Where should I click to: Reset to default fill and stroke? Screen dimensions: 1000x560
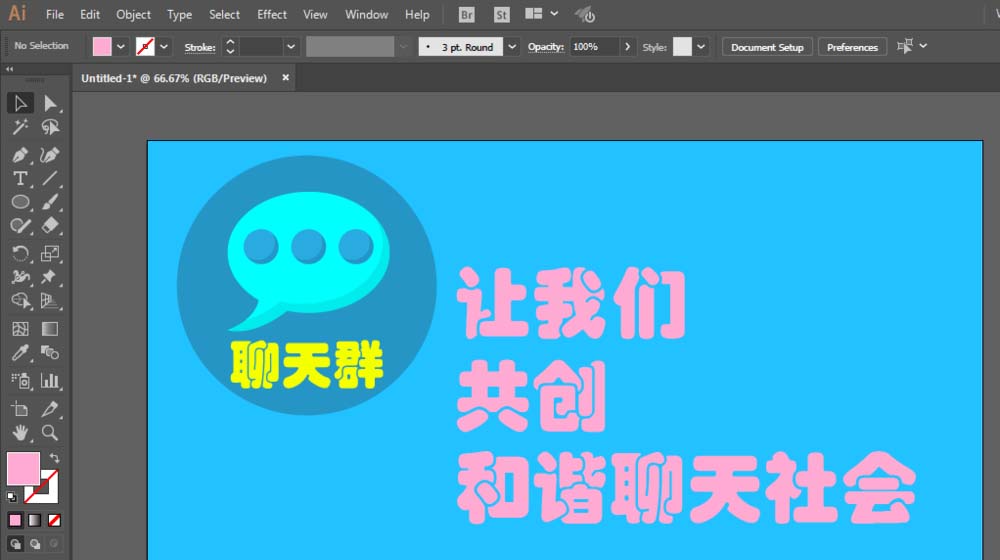(11, 496)
